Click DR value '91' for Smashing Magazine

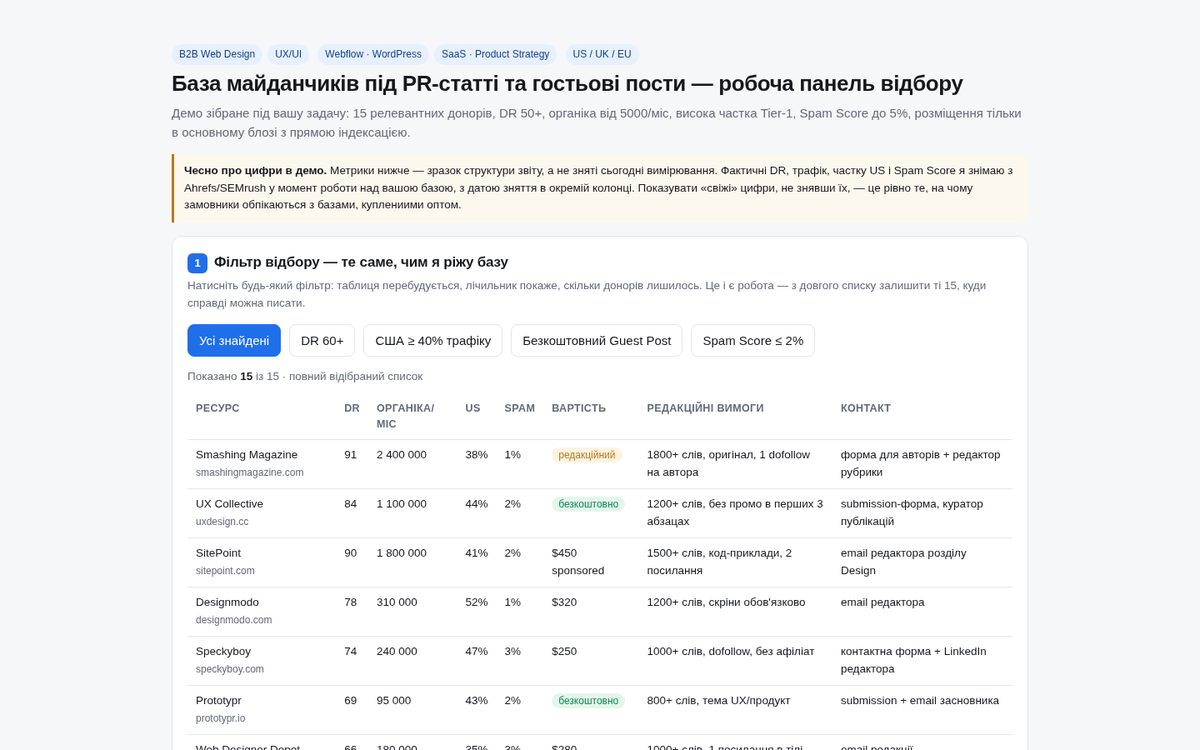click(x=350, y=454)
